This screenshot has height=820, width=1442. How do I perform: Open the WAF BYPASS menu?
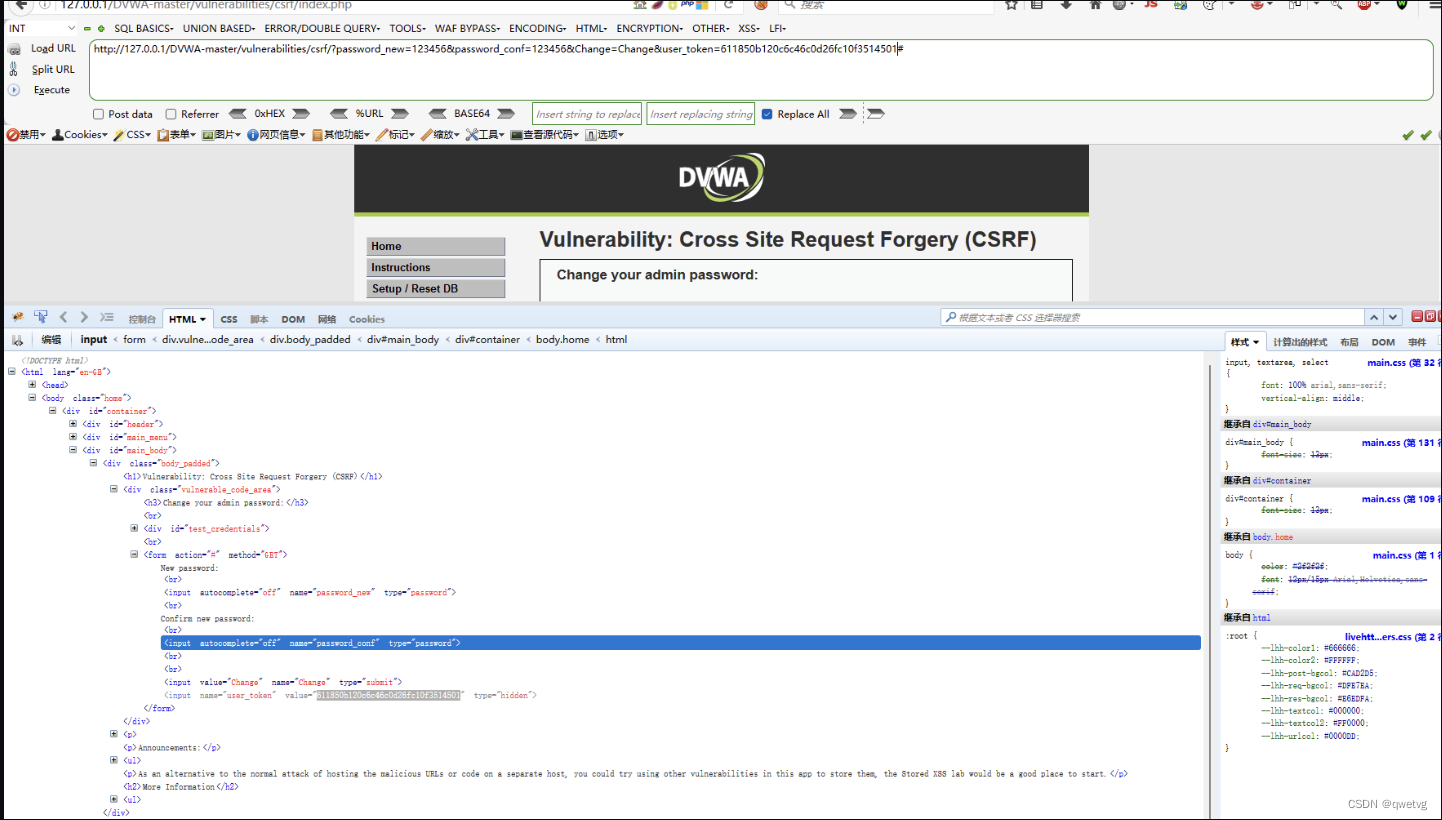click(x=467, y=29)
